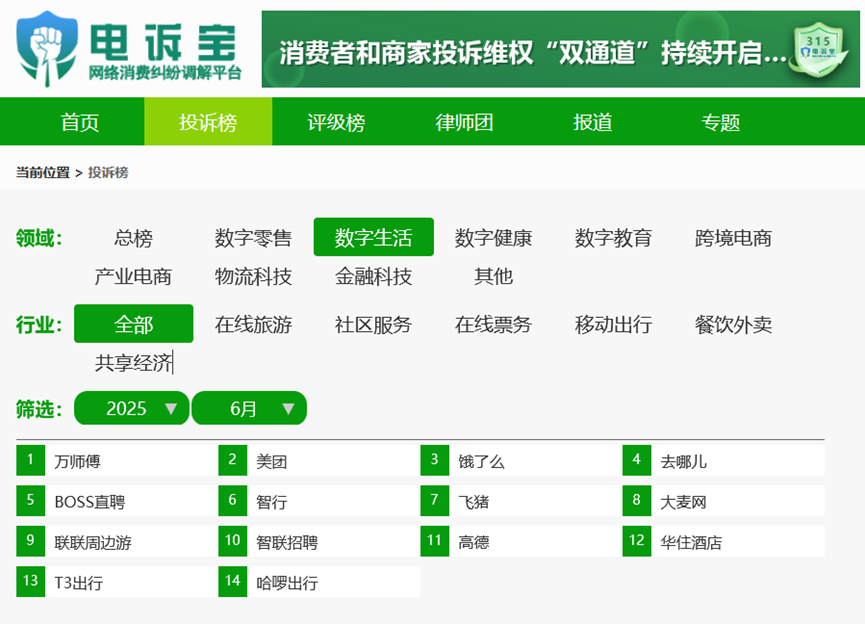Filter industry by 餐饮外卖
The image size is (865, 624).
pos(733,324)
